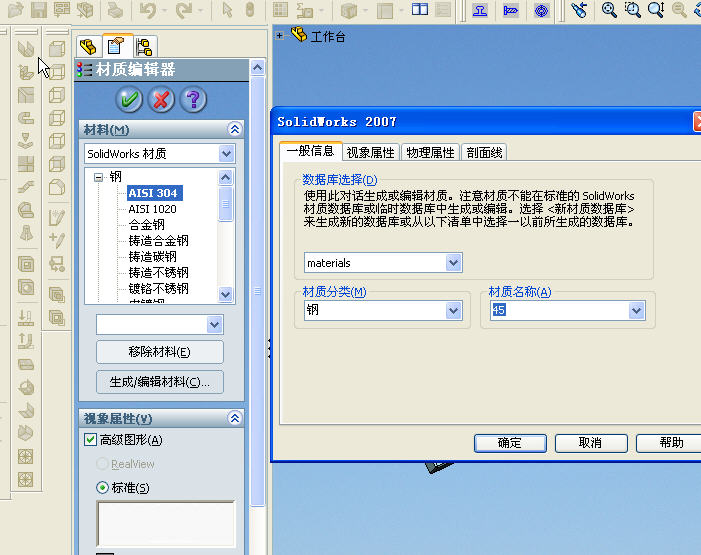This screenshot has height=555, width=701.
Task: Click the 取消 button in dialog
Action: coord(591,443)
